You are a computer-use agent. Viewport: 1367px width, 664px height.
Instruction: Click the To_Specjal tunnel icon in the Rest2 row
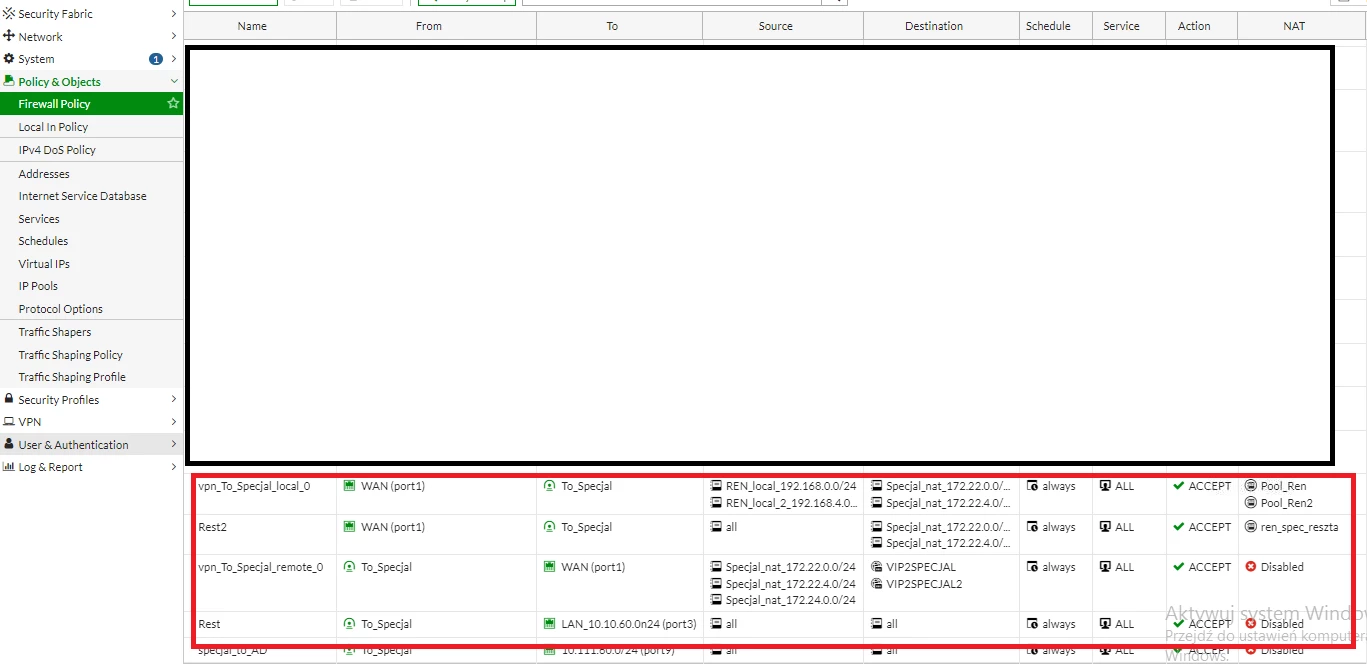coord(549,527)
